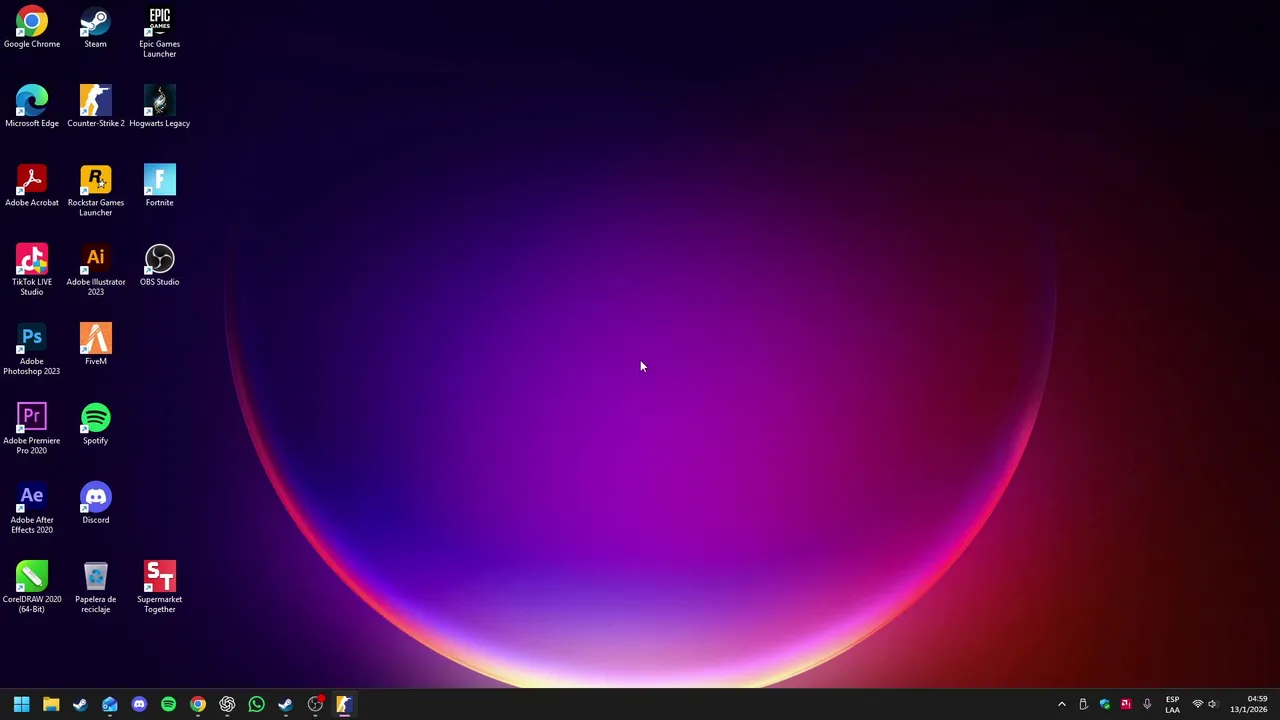Image resolution: width=1280 pixels, height=720 pixels.
Task: Select Adobe After Effects 2020 desktop icon
Action: point(32,508)
